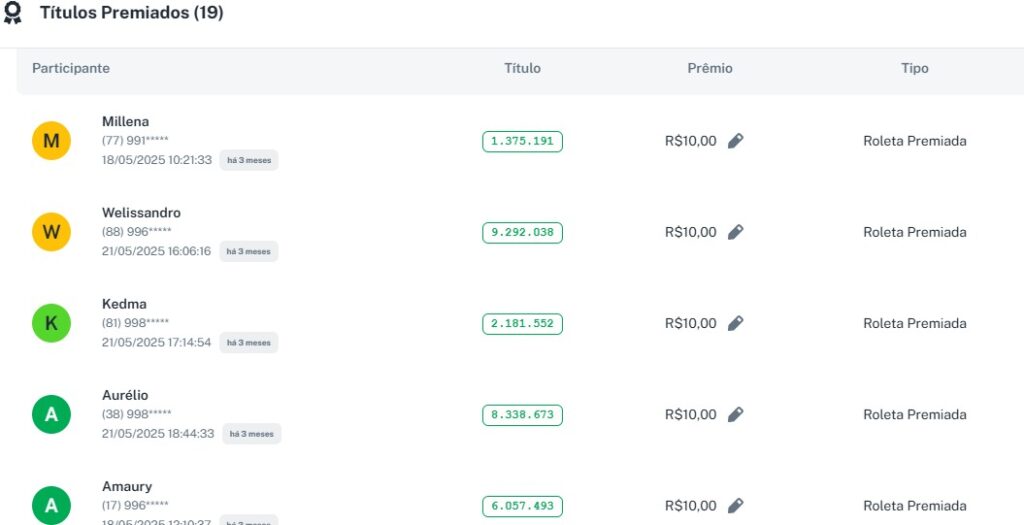Click title badge 9.292.038
The height and width of the screenshot is (525, 1024).
[522, 232]
